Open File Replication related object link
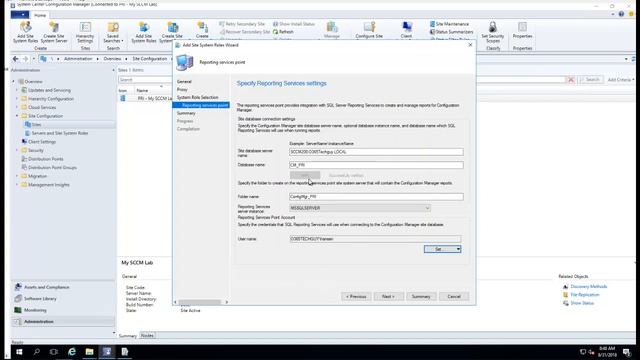 click(x=585, y=295)
